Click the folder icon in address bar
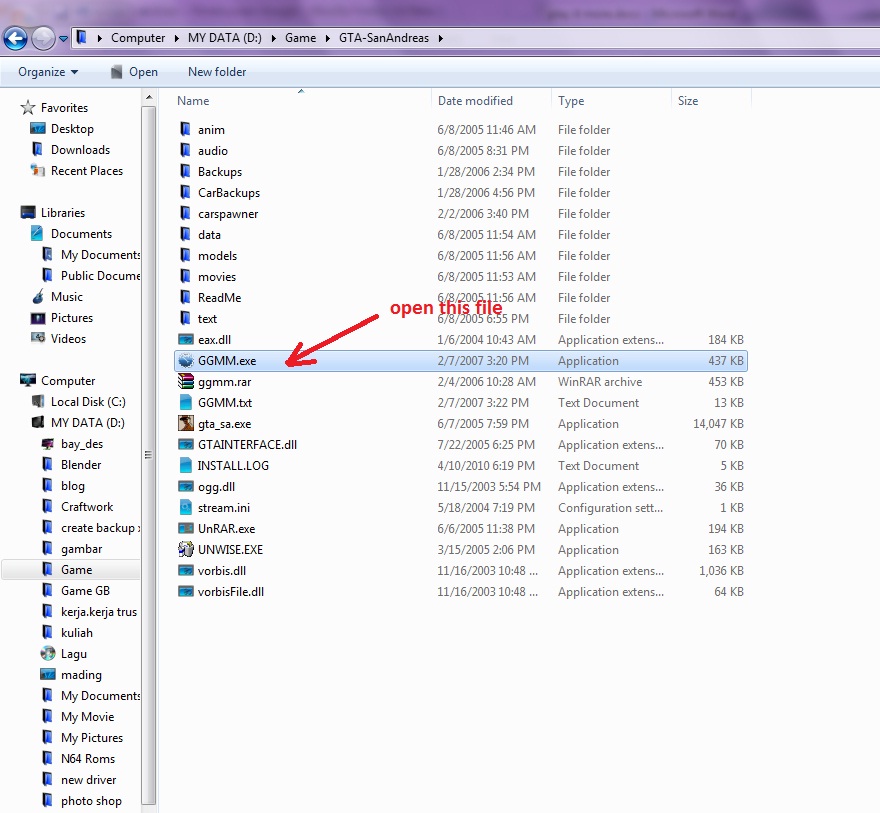The image size is (880, 813). pos(82,38)
